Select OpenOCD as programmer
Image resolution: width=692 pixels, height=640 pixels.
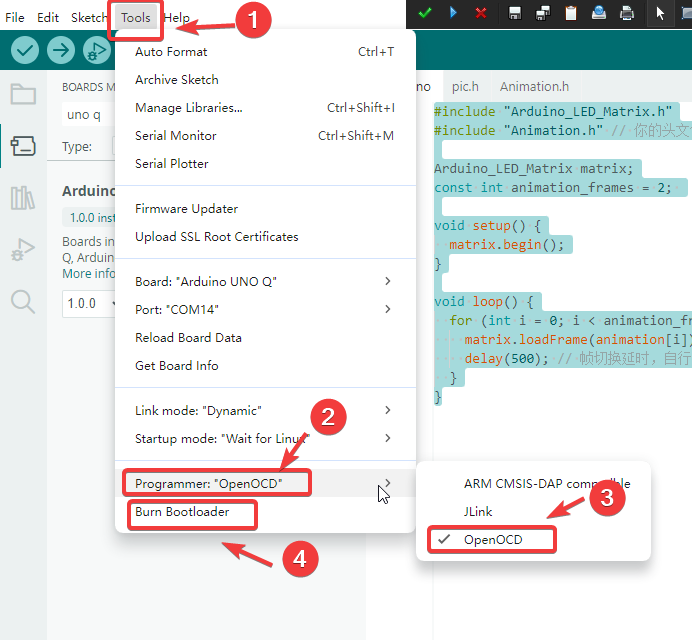pos(533,539)
